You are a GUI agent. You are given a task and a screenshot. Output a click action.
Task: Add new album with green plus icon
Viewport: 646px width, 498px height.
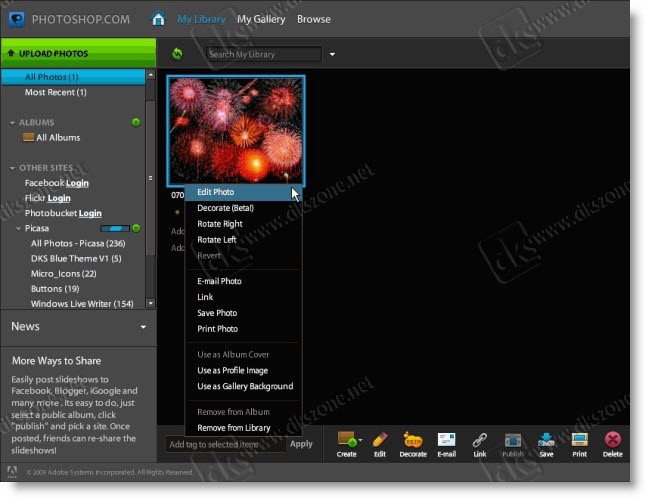tap(136, 122)
